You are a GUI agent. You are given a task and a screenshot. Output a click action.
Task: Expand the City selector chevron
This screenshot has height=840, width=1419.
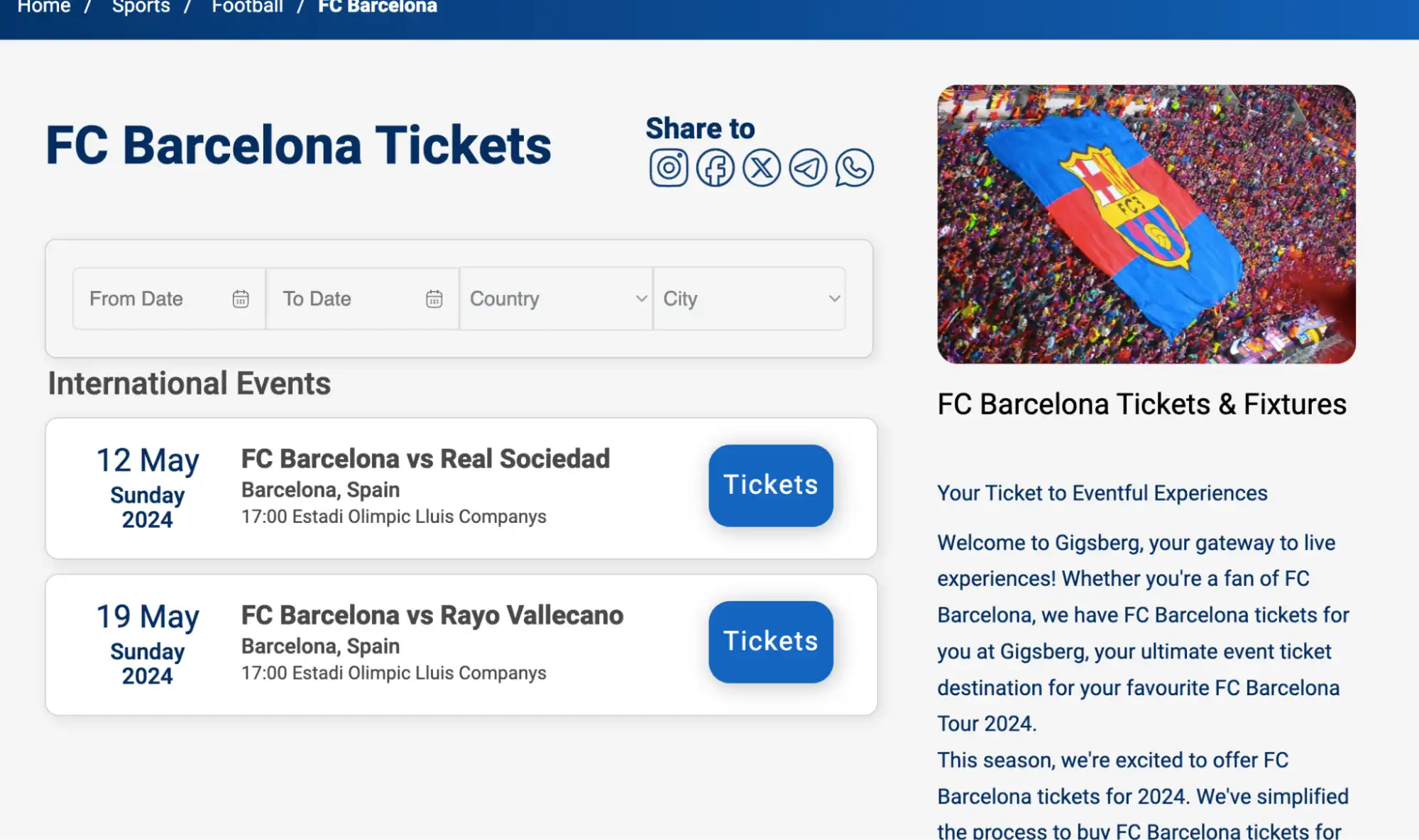pos(833,299)
